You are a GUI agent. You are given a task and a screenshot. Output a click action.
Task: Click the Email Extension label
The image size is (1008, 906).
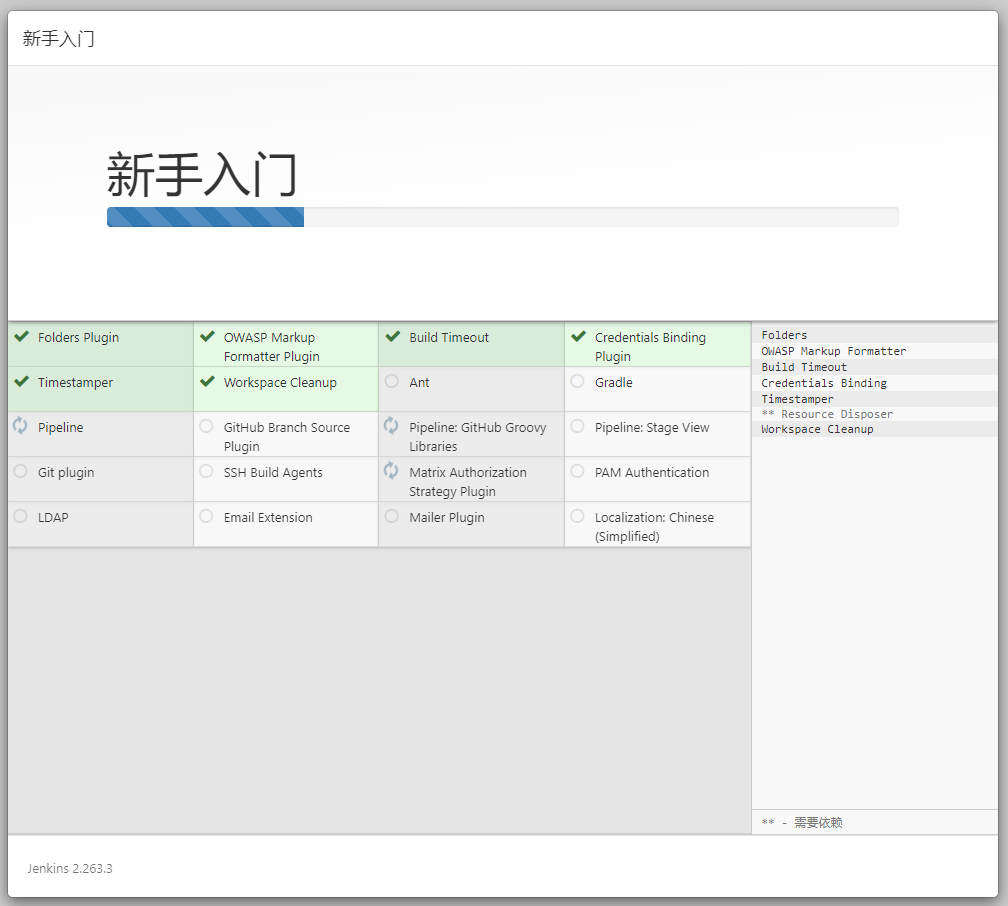(x=268, y=518)
